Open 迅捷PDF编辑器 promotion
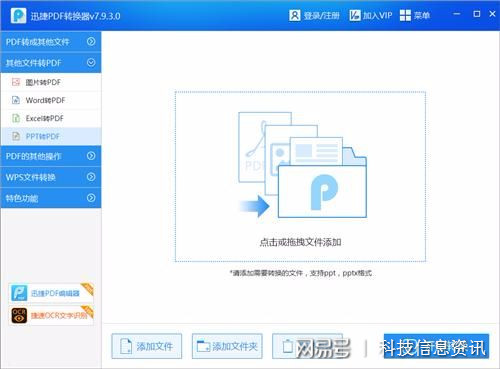The height and width of the screenshot is (369, 500). tap(51, 293)
